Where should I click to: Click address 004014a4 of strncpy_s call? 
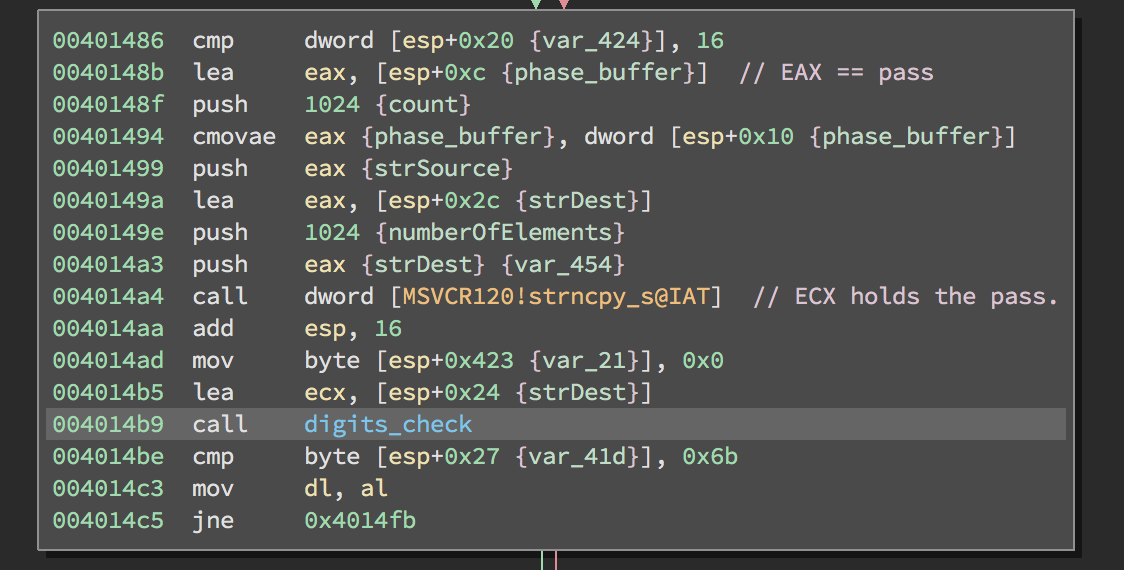(x=108, y=296)
